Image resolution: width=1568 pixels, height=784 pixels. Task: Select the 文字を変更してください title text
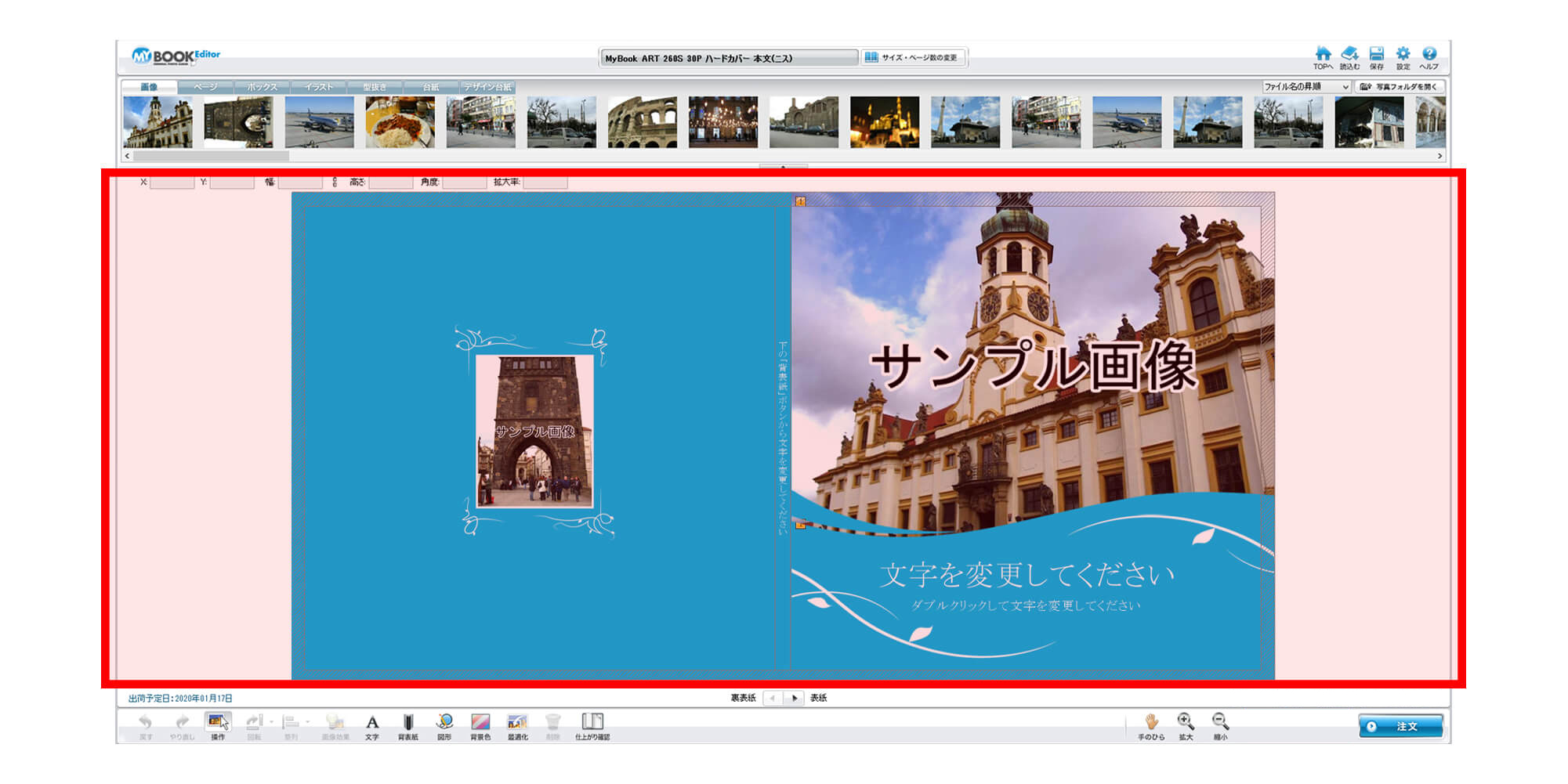[1027, 575]
